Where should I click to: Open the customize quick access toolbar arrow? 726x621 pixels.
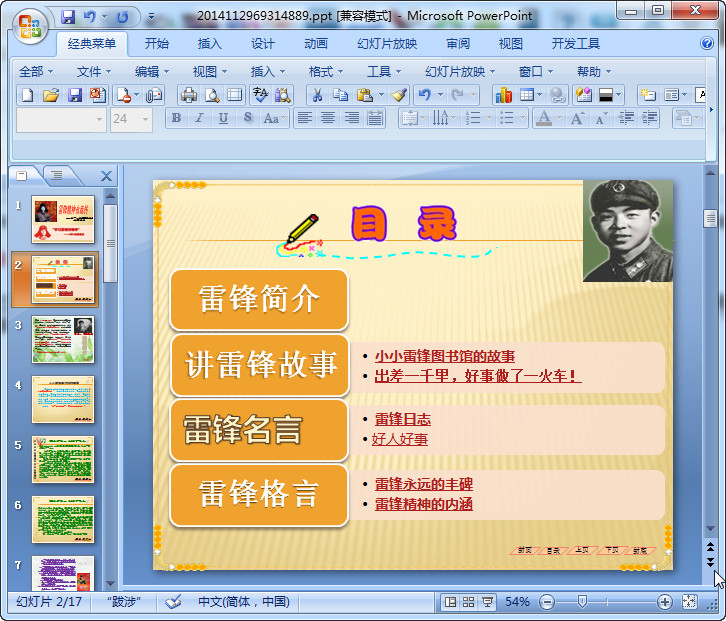point(151,17)
